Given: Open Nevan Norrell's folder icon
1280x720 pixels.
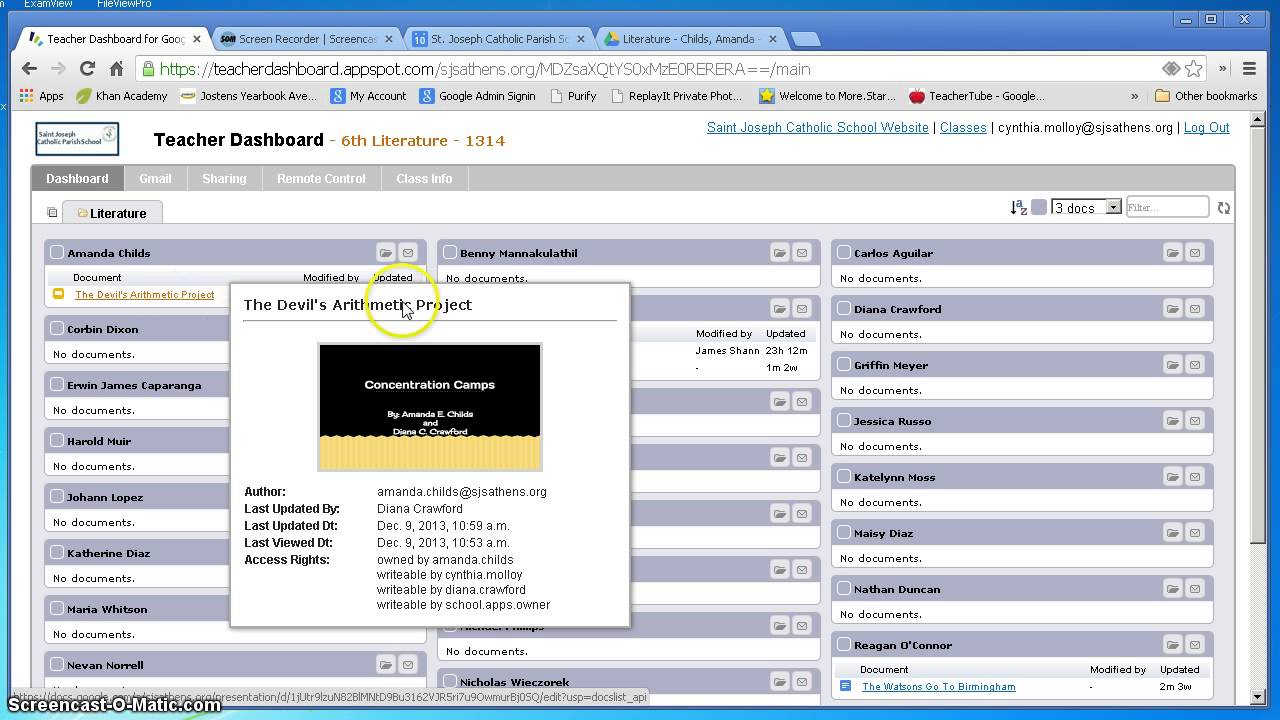Looking at the screenshot, I should [x=385, y=665].
